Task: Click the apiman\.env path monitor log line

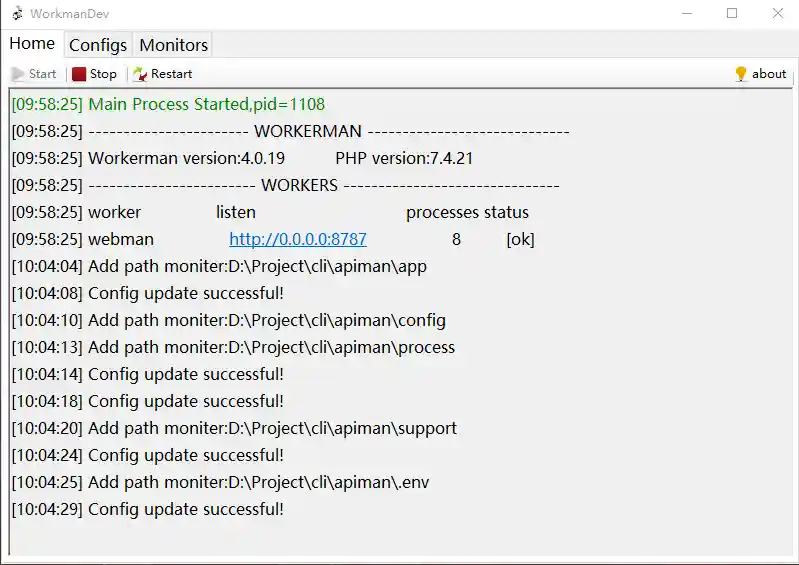Action: [x=220, y=482]
